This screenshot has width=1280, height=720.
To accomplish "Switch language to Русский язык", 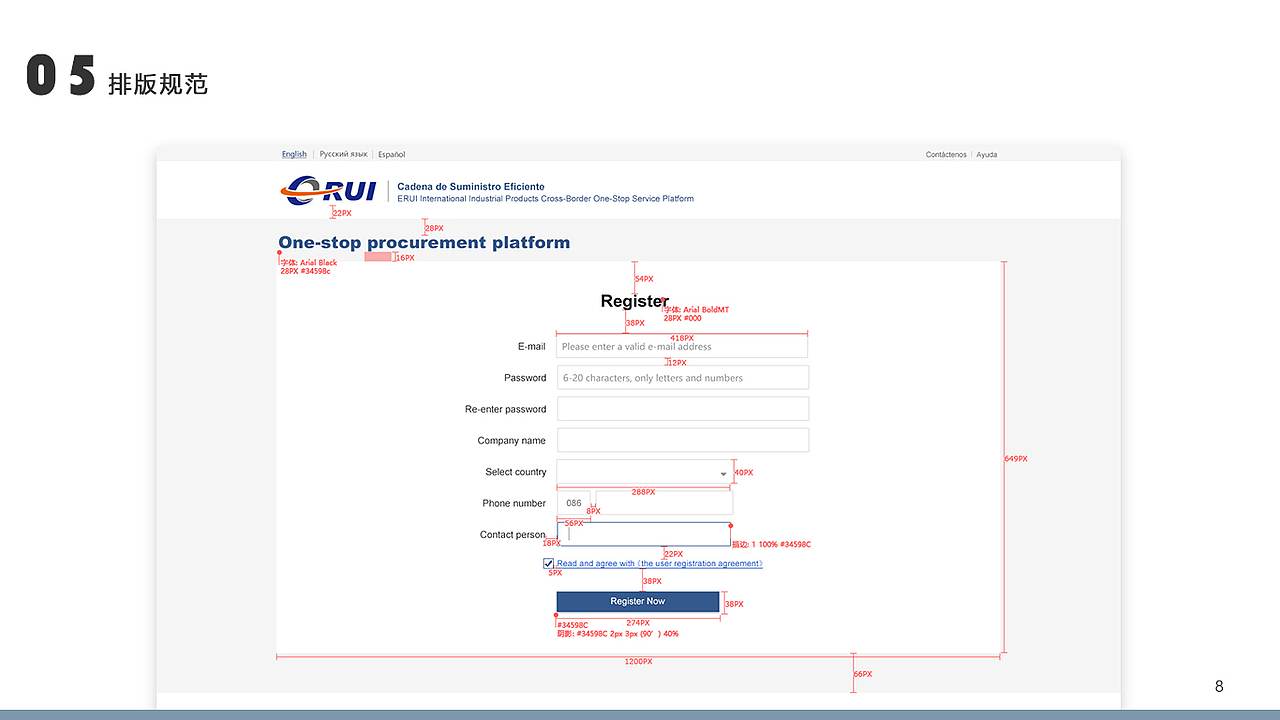I will point(343,154).
